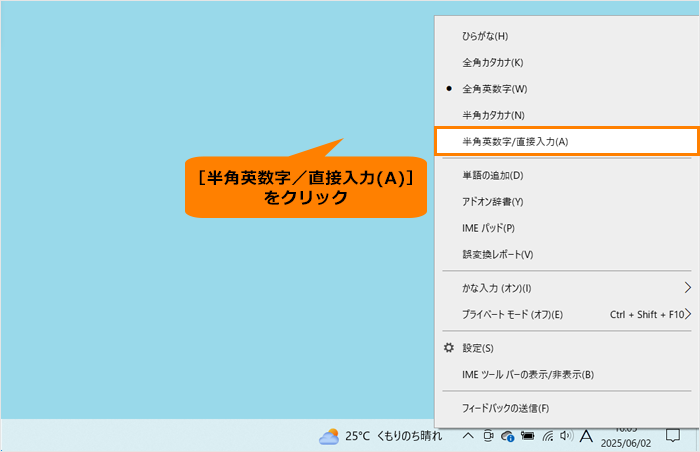The width and height of the screenshot is (700, 452).
Task: Open IME 設定(S) with gear icon
Action: point(566,348)
